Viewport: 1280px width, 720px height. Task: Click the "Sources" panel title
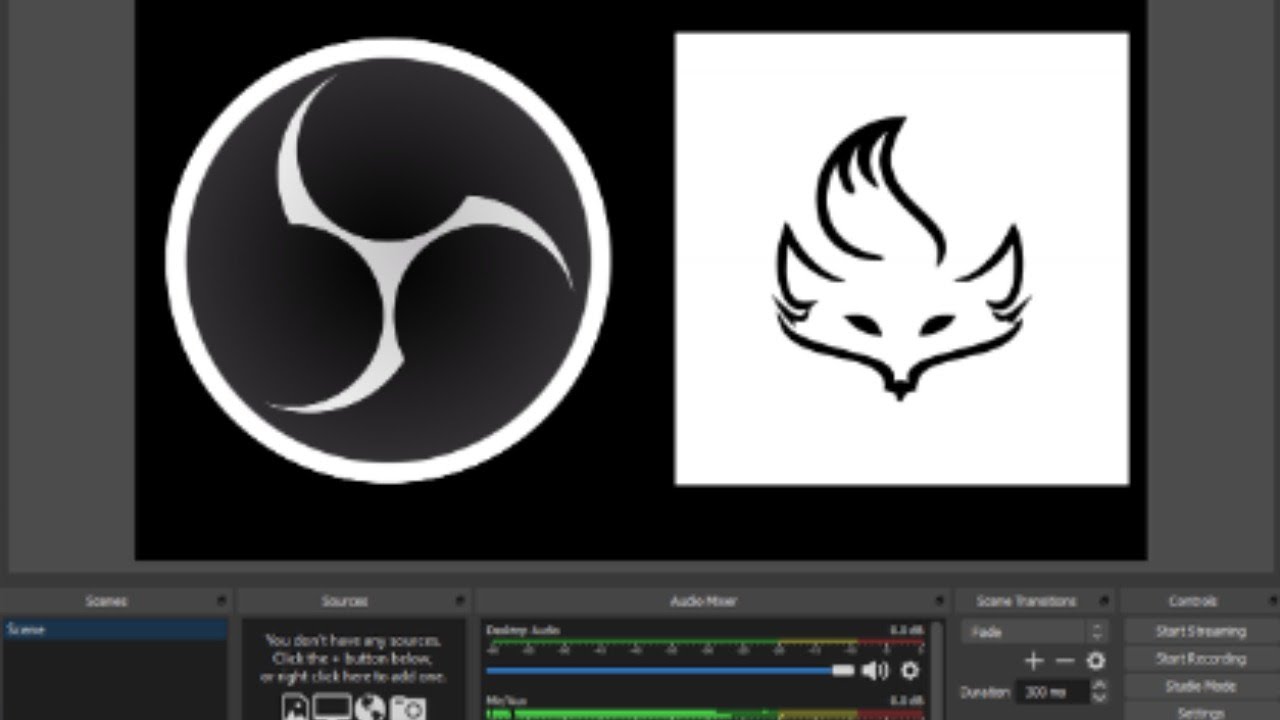344,601
